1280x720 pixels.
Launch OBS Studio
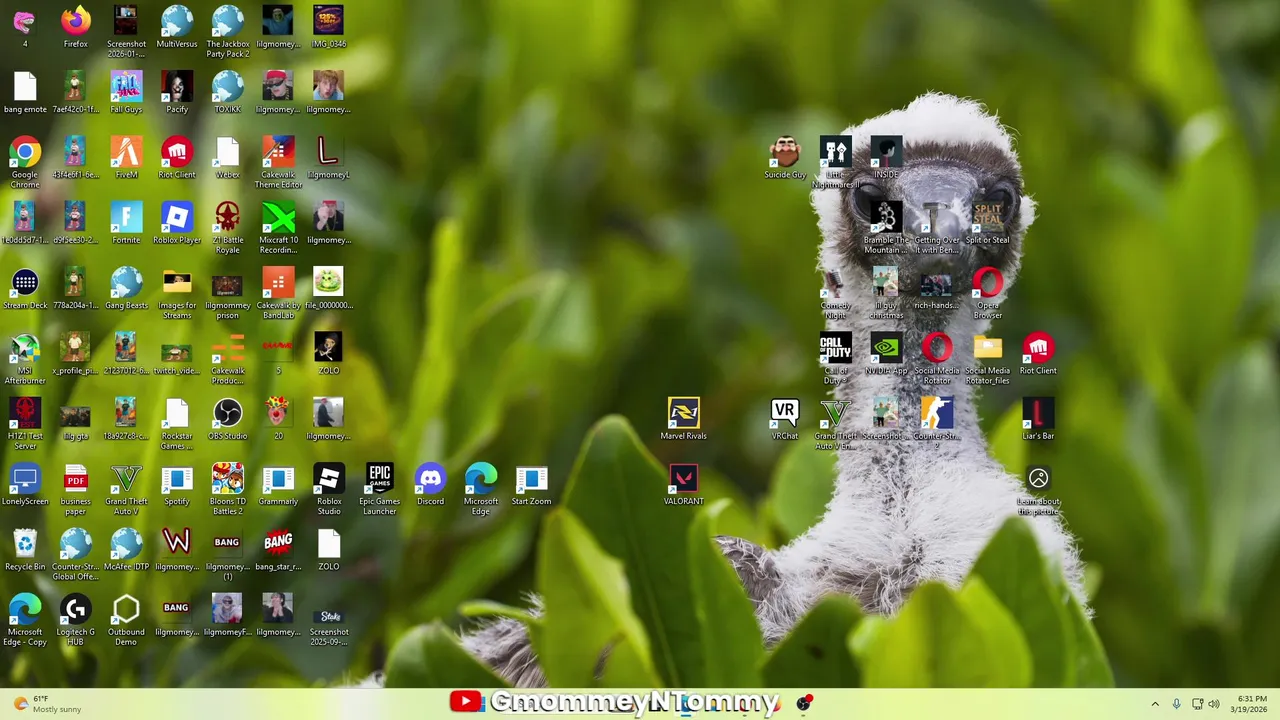click(228, 419)
